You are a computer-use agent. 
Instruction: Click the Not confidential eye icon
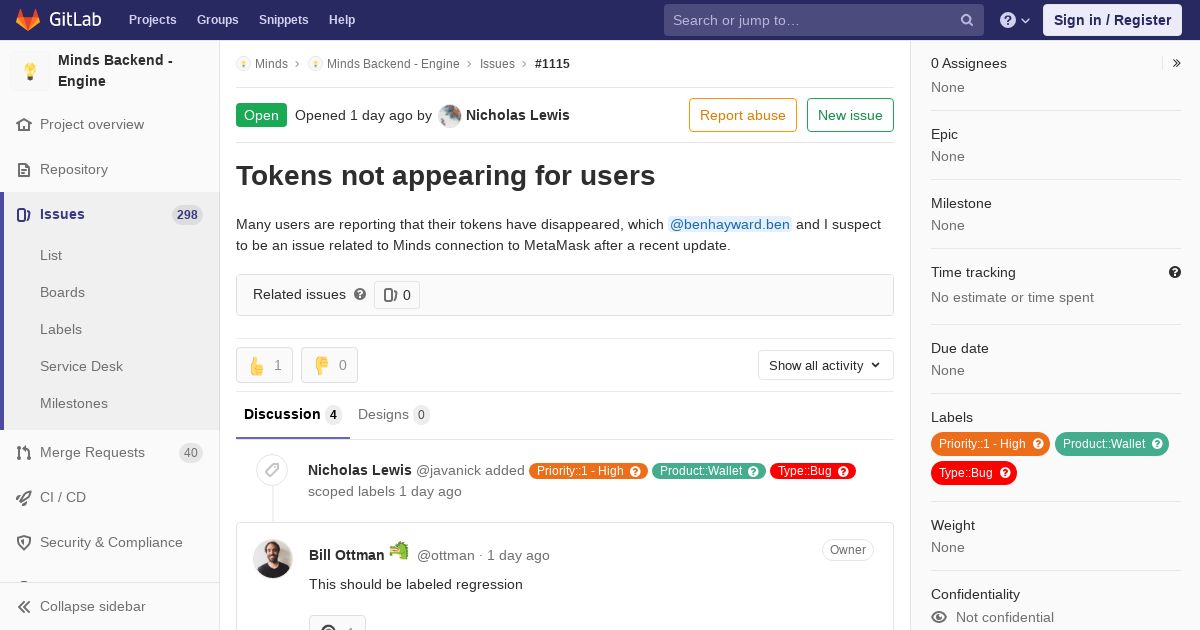(939, 617)
